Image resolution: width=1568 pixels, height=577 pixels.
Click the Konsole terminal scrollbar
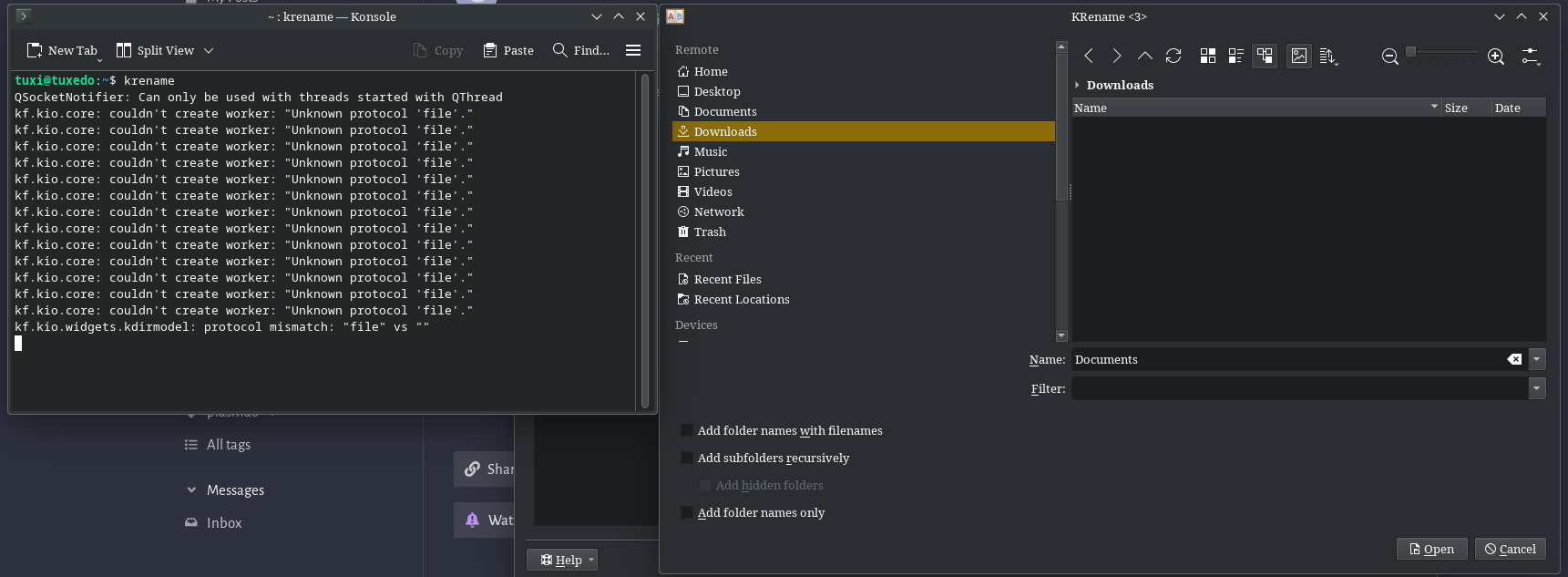click(x=645, y=241)
